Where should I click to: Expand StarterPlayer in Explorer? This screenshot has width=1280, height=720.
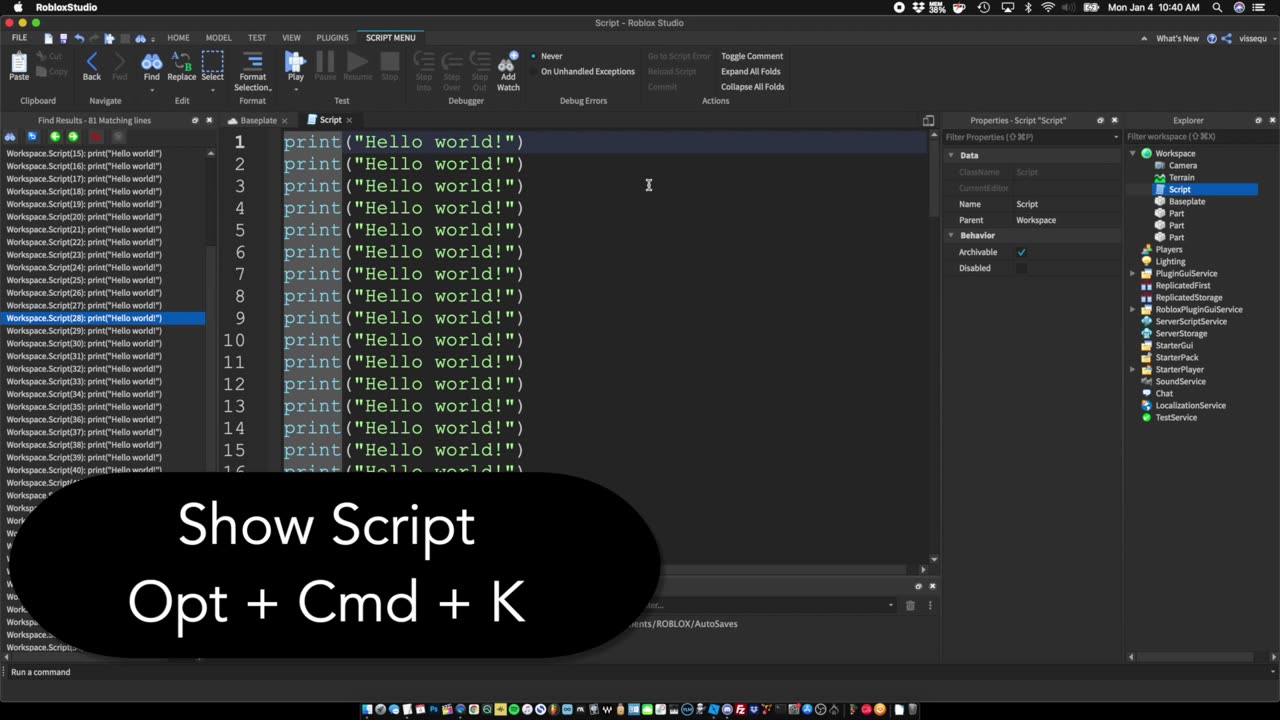point(1133,369)
